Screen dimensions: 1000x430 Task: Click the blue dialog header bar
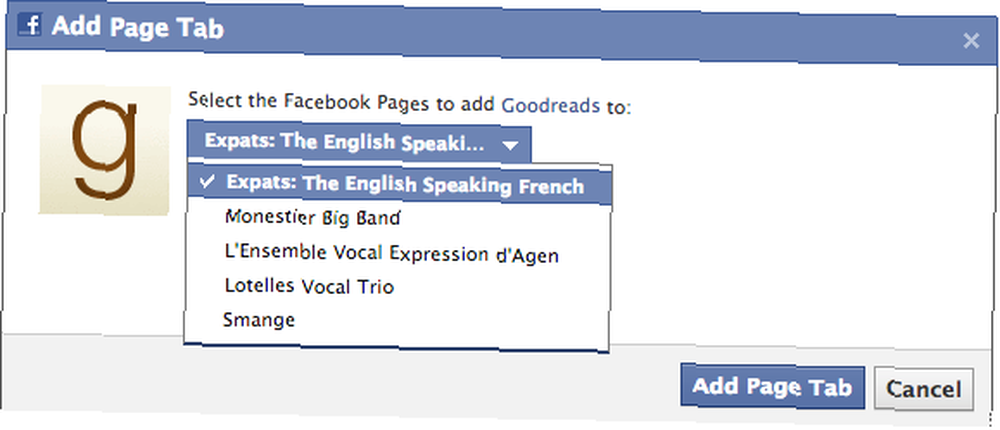tap(501, 35)
